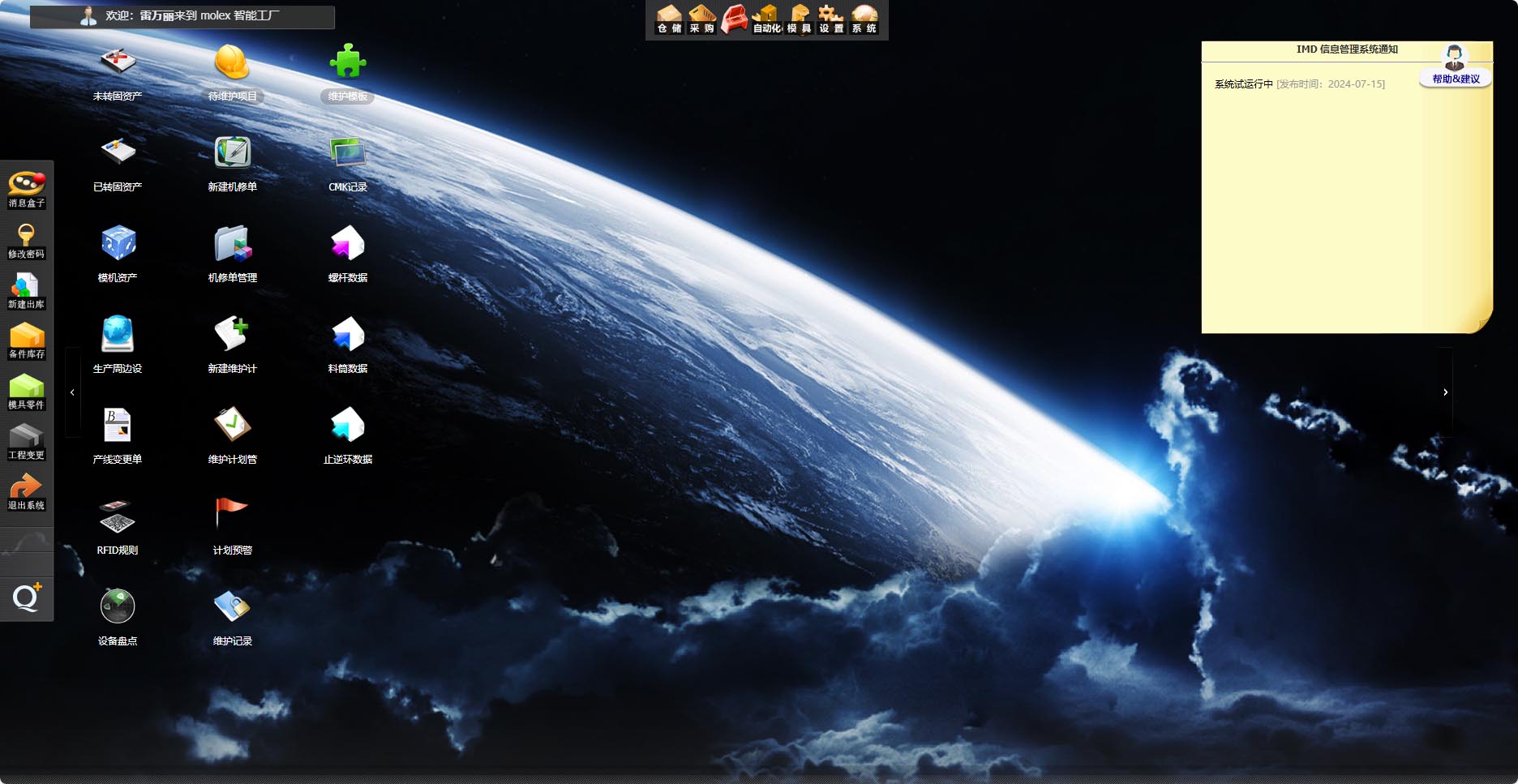Go to next desktop page arrow
1518x784 pixels.
1445,392
